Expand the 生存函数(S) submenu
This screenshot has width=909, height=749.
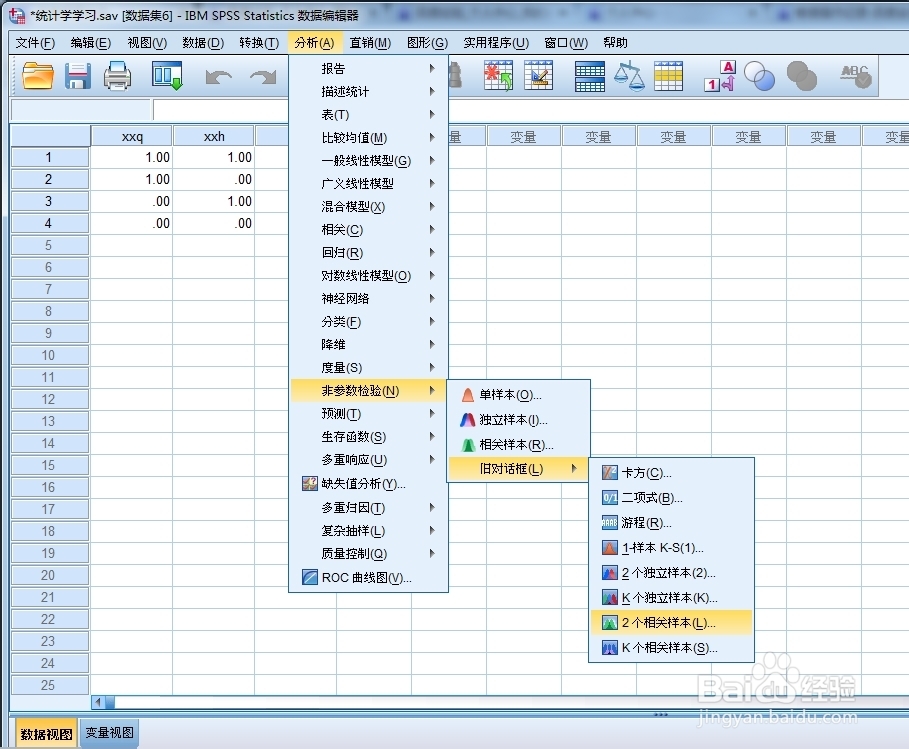[x=368, y=437]
